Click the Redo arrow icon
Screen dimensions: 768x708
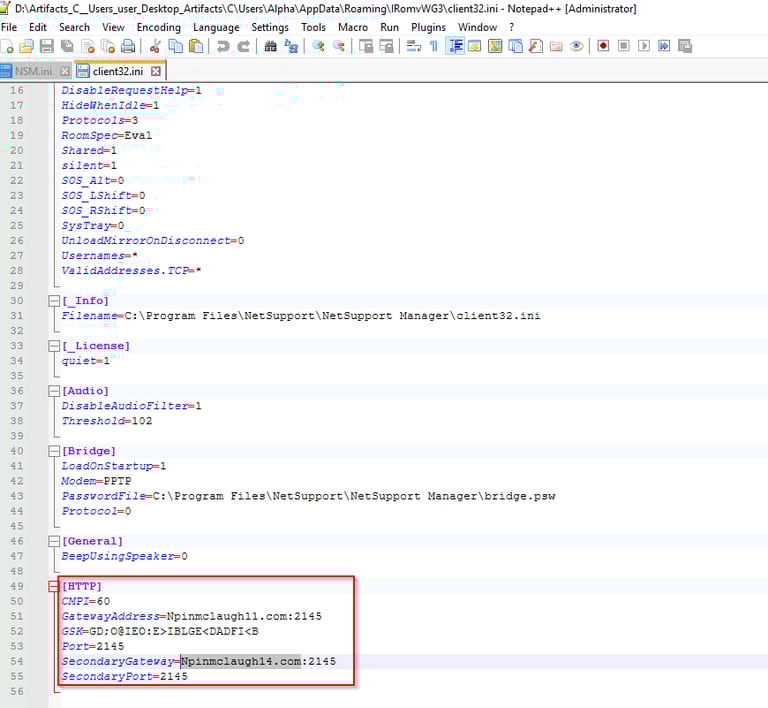[x=243, y=47]
